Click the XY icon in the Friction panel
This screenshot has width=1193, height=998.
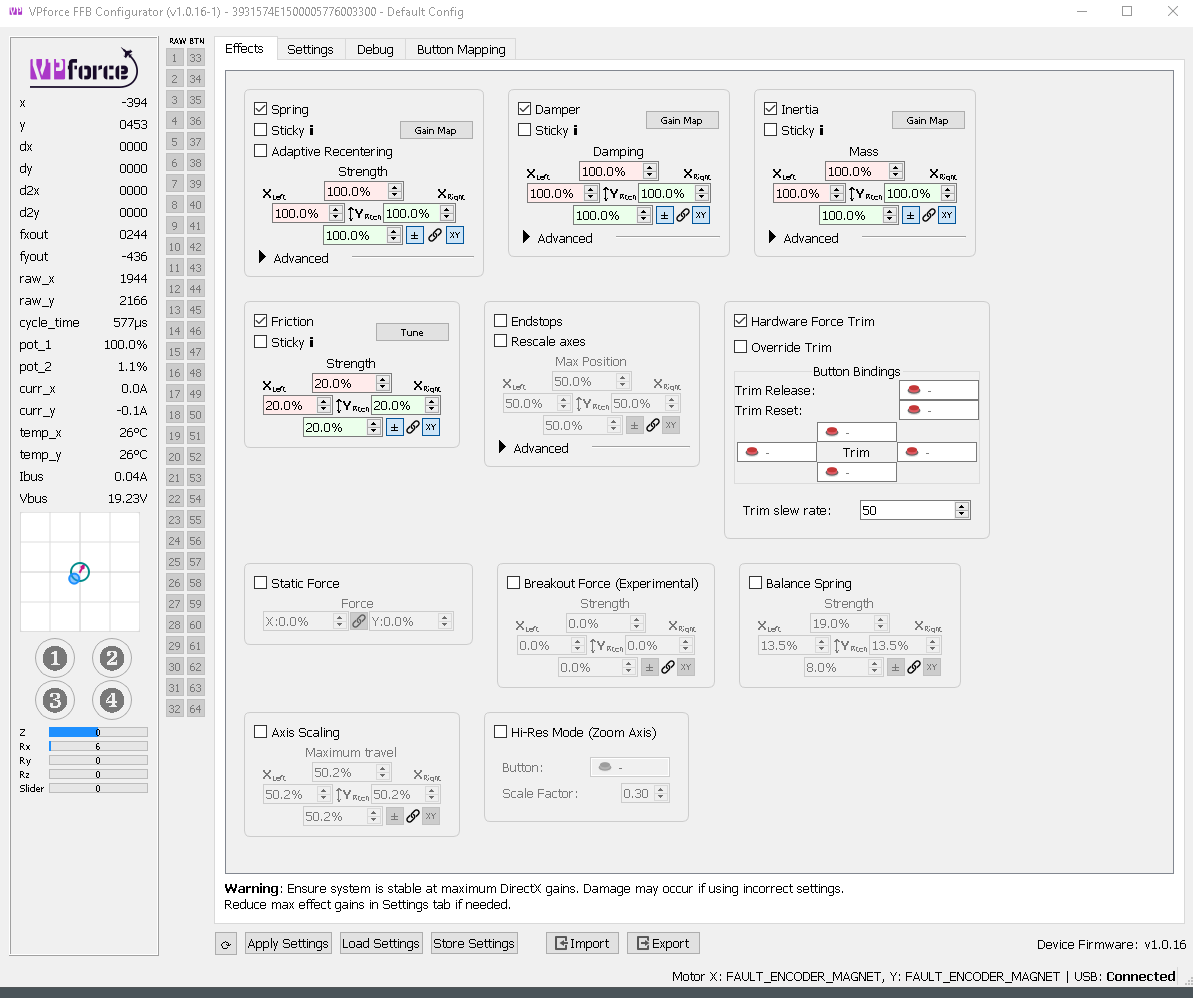click(x=430, y=427)
